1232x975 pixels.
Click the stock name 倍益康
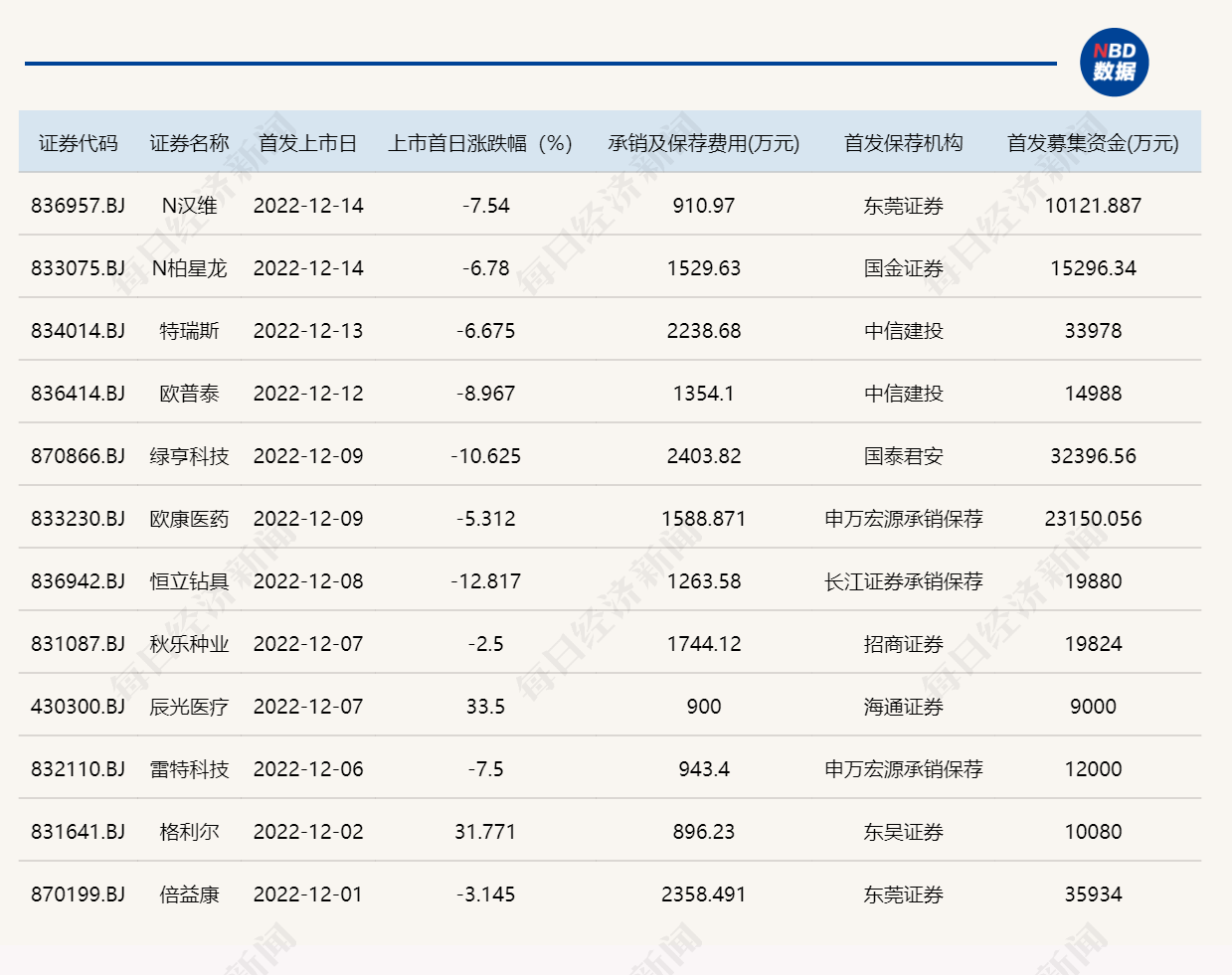(x=189, y=894)
